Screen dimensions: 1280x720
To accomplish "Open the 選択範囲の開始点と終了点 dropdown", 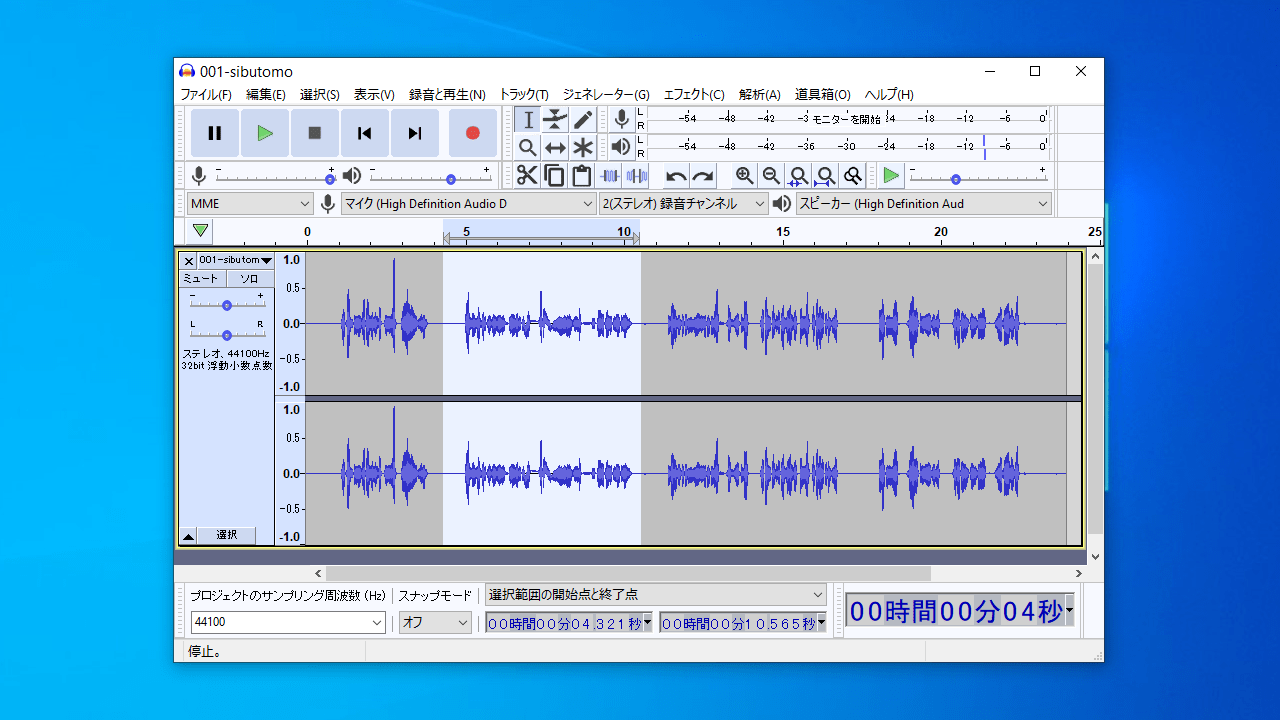I will (656, 594).
